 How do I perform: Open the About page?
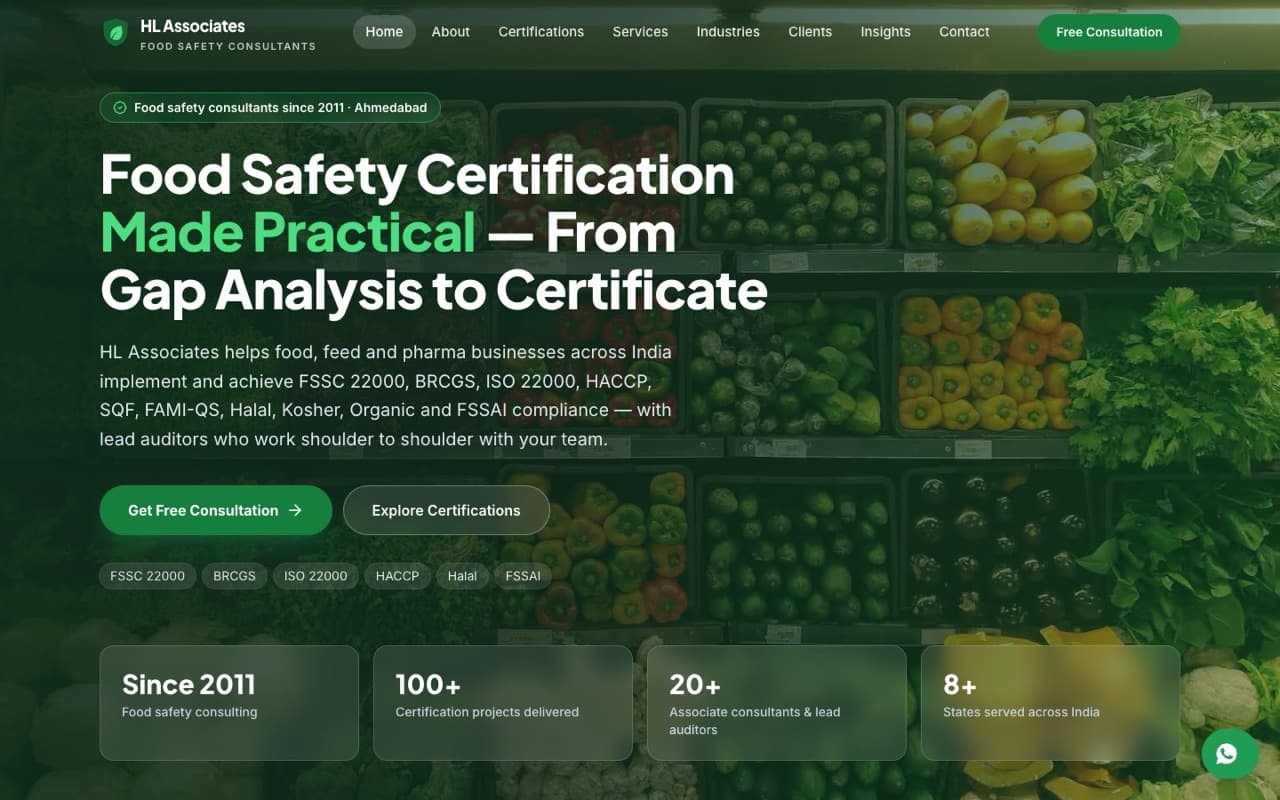pos(451,32)
